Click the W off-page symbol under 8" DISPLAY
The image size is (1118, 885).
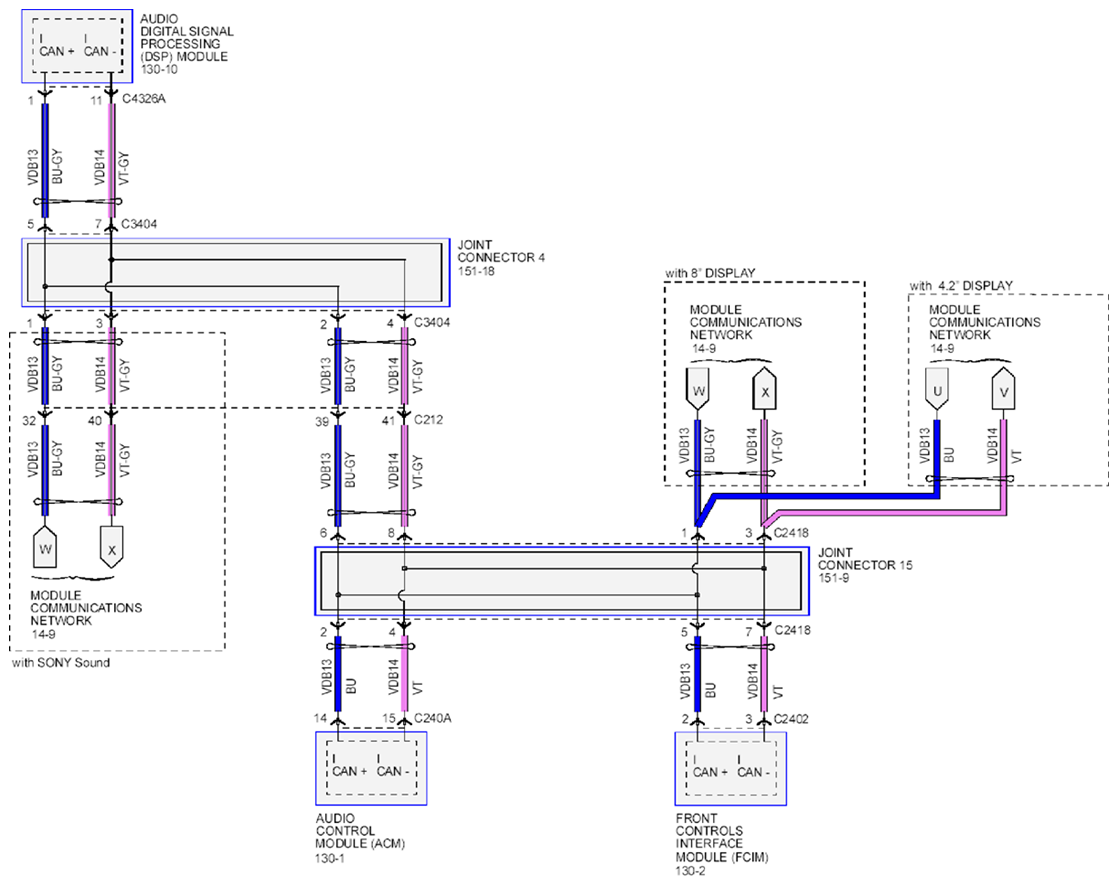pyautogui.click(x=697, y=389)
